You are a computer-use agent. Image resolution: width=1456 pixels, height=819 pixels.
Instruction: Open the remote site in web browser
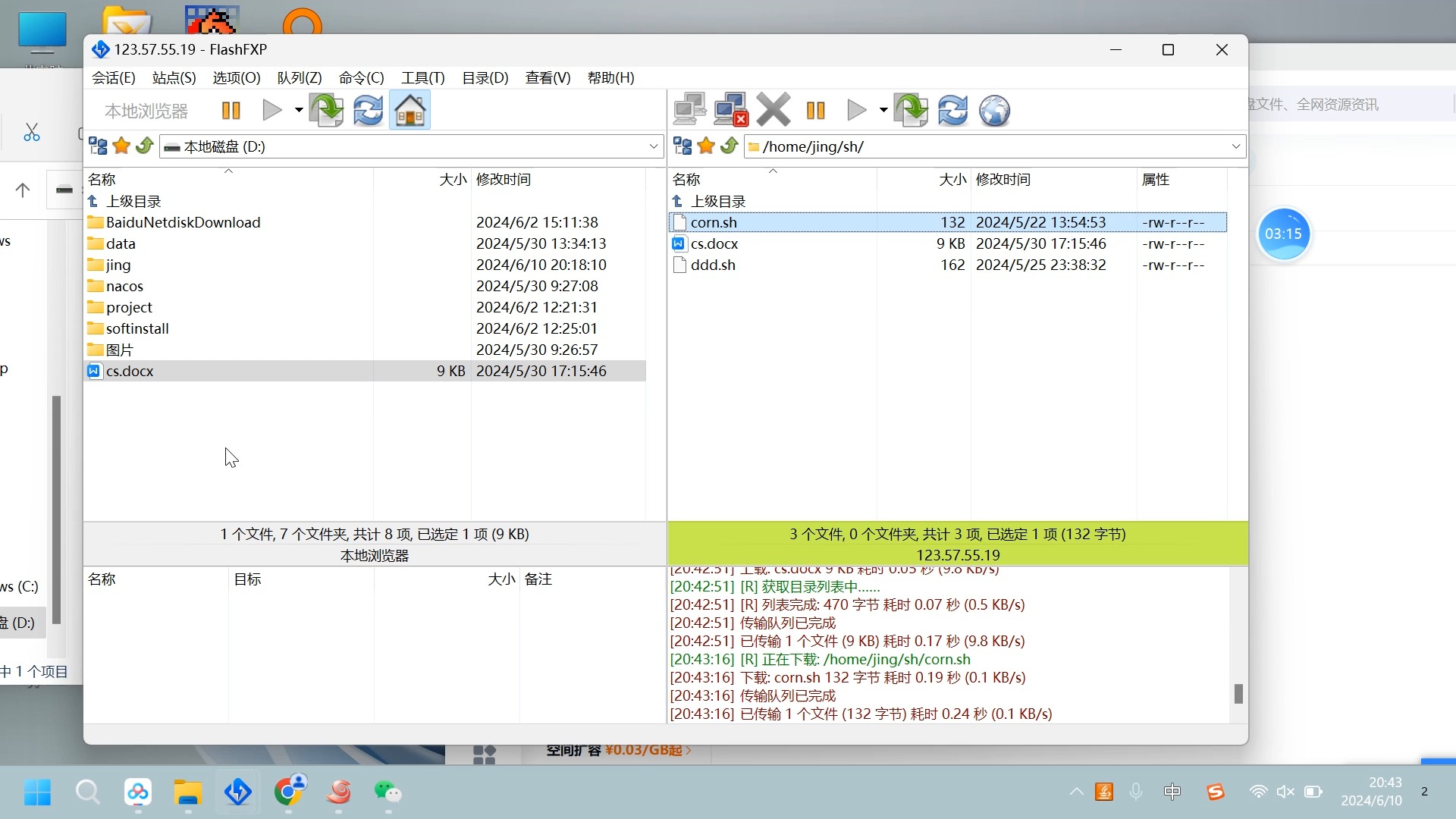[x=993, y=110]
